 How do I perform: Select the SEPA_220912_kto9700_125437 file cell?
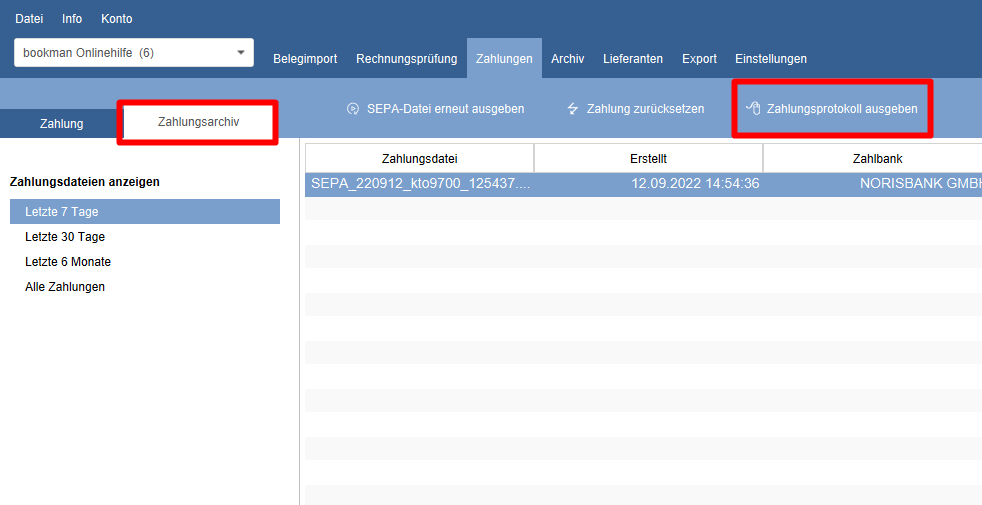click(x=420, y=184)
